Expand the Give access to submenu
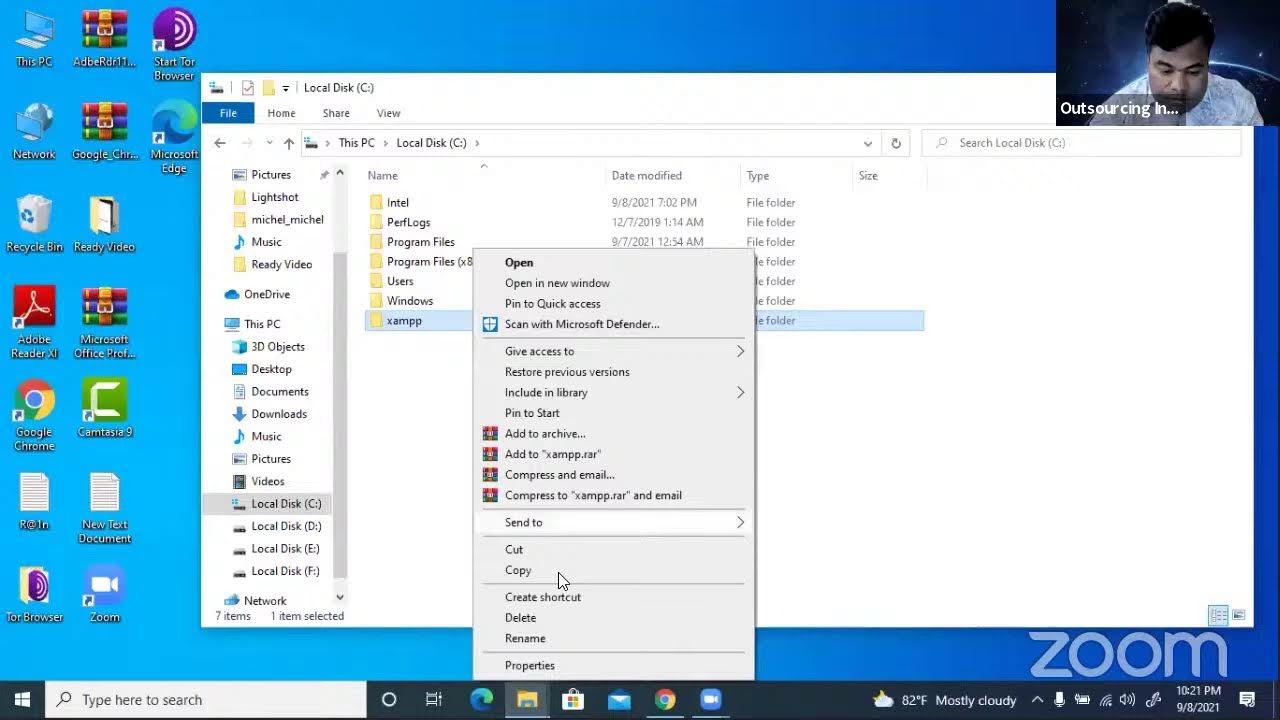 [741, 351]
